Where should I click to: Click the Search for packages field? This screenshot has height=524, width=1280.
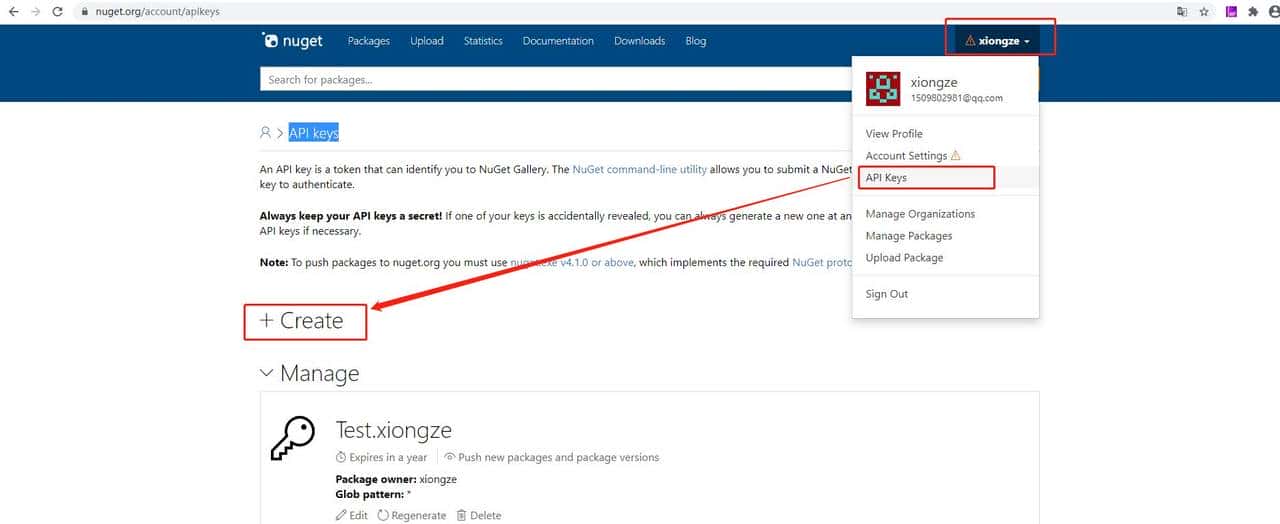pyautogui.click(x=550, y=80)
